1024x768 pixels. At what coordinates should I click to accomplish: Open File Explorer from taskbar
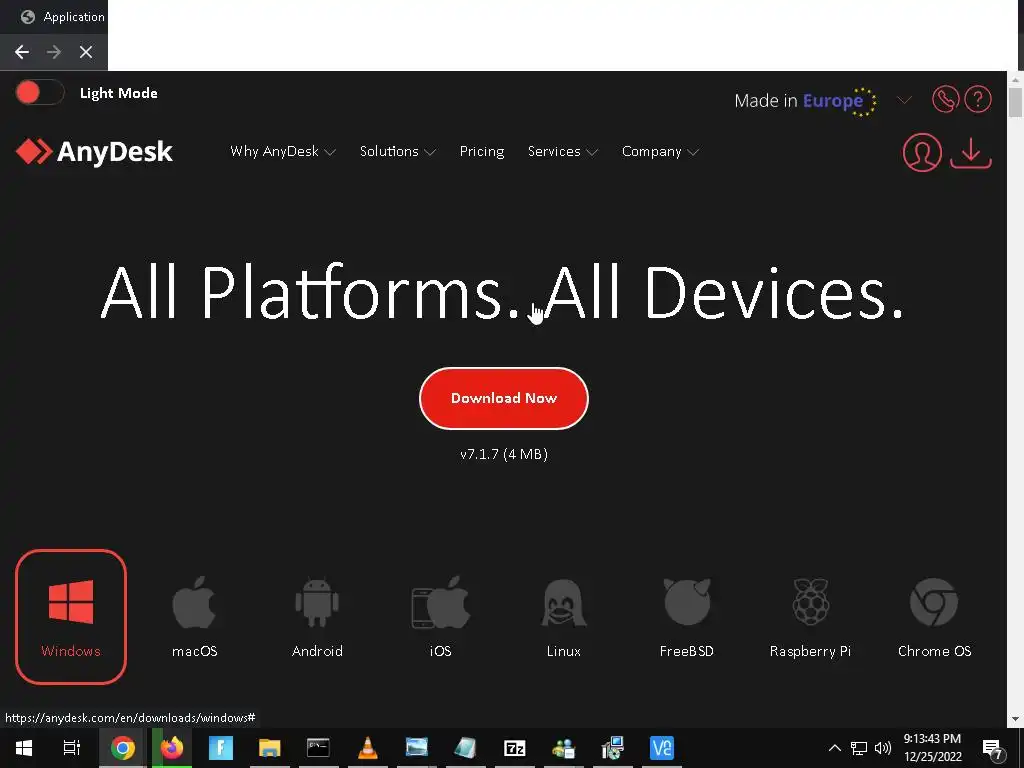(x=269, y=748)
